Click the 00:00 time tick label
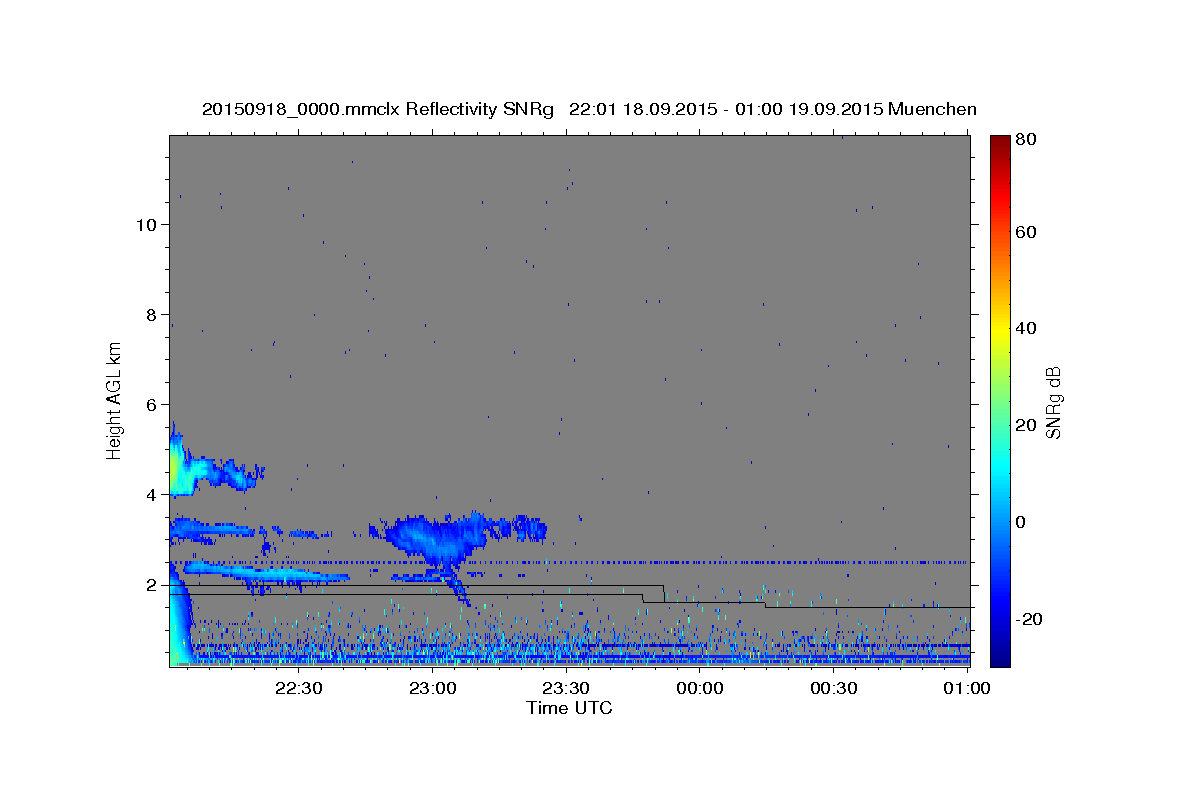 [x=700, y=689]
